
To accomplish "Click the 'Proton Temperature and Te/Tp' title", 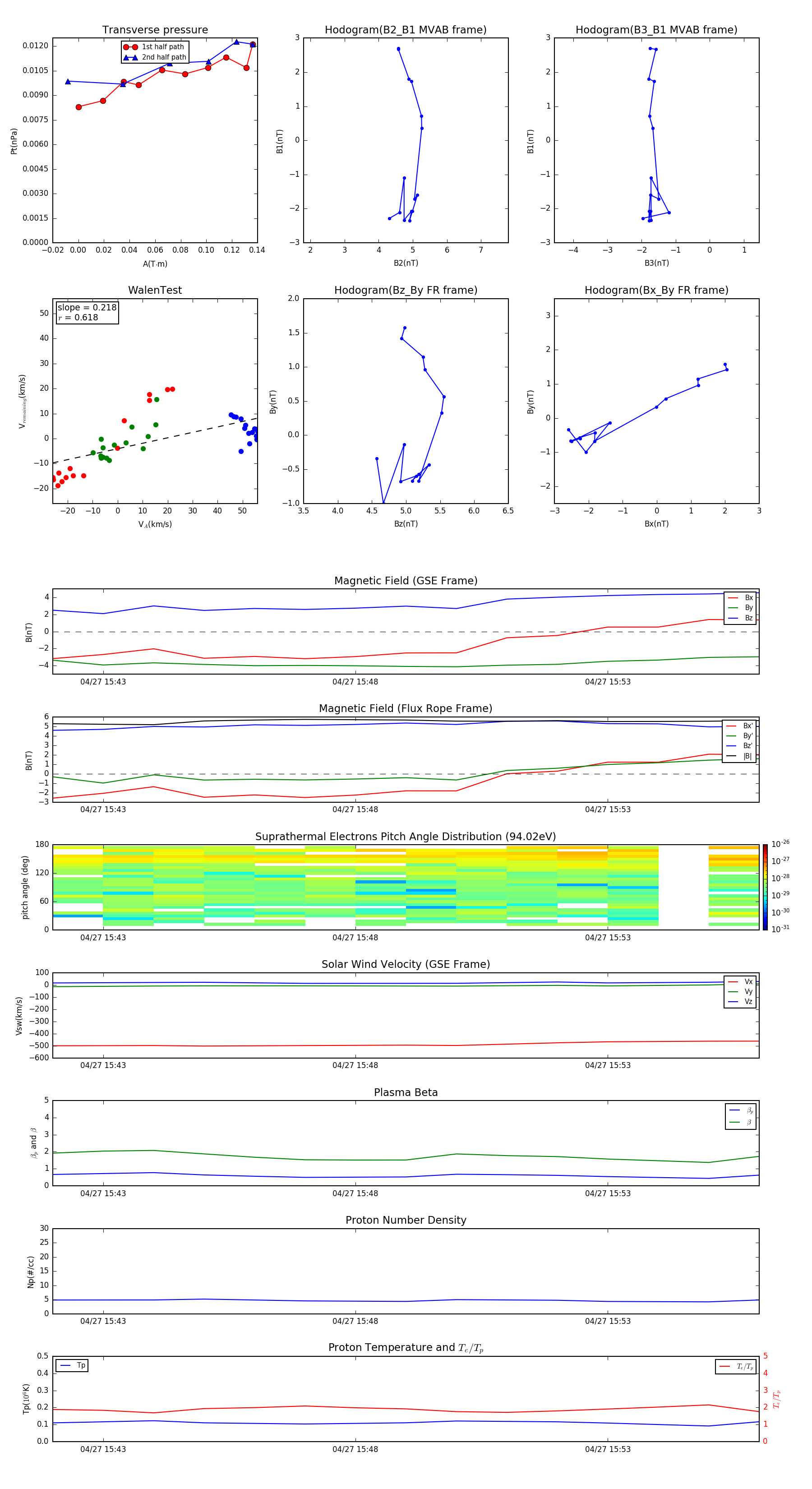I will (x=406, y=1348).
